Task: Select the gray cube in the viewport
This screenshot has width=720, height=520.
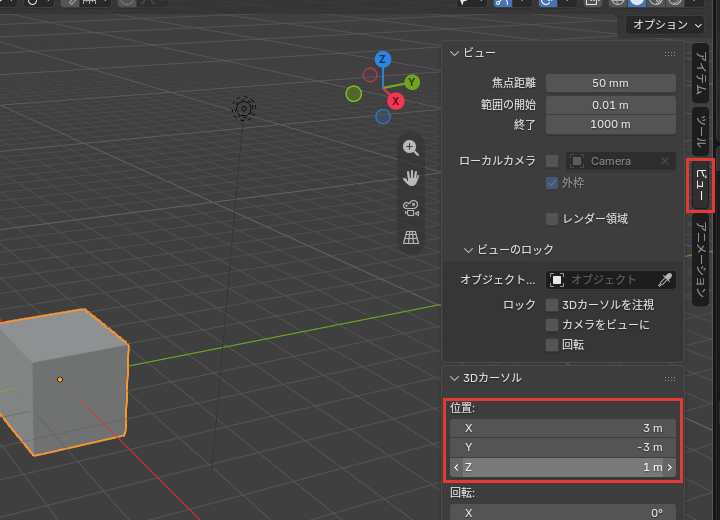Action: tap(64, 382)
